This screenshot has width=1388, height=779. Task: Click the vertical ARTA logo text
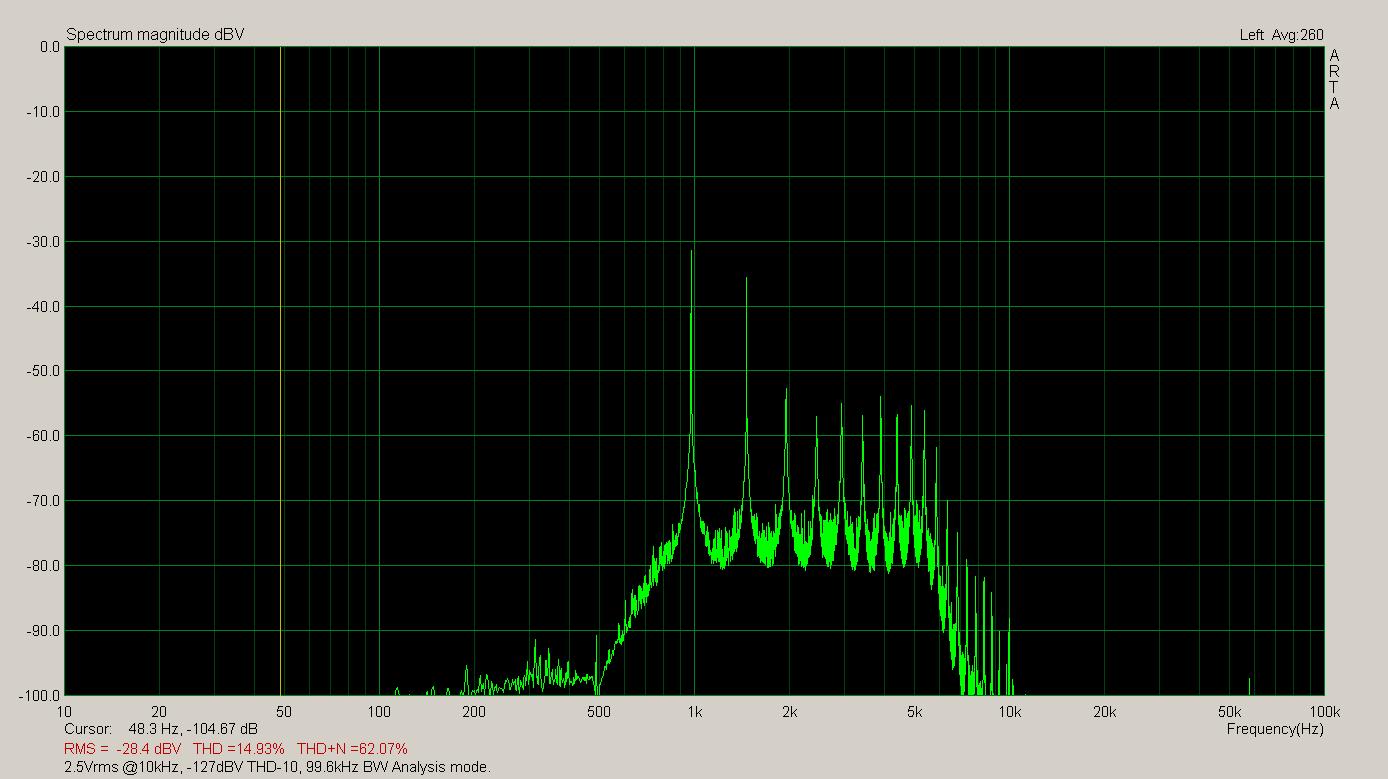click(1334, 79)
